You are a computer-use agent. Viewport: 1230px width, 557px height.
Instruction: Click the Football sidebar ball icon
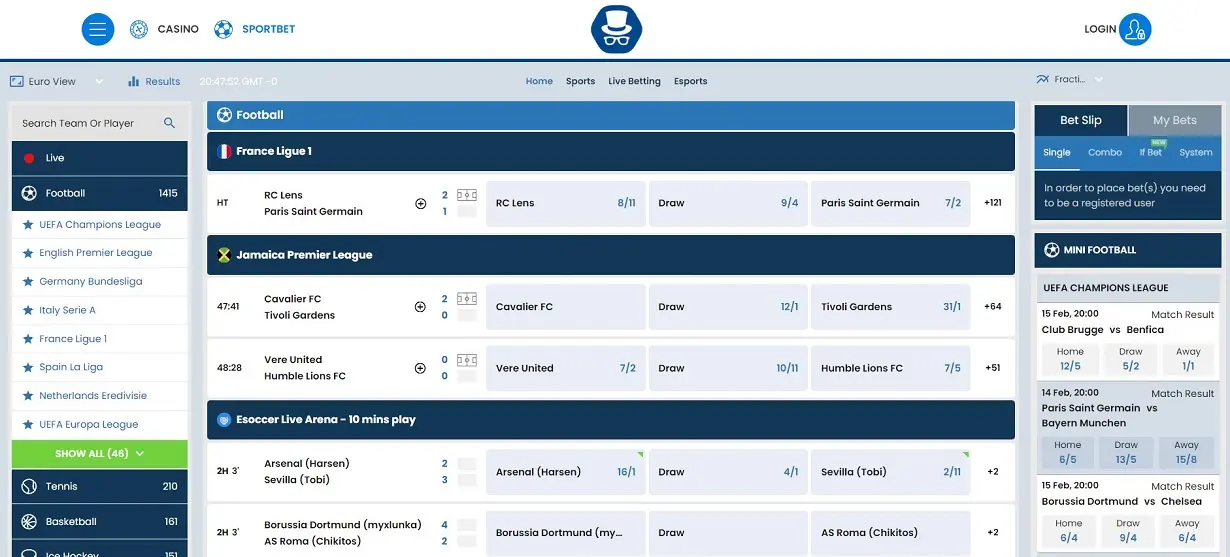(29, 193)
